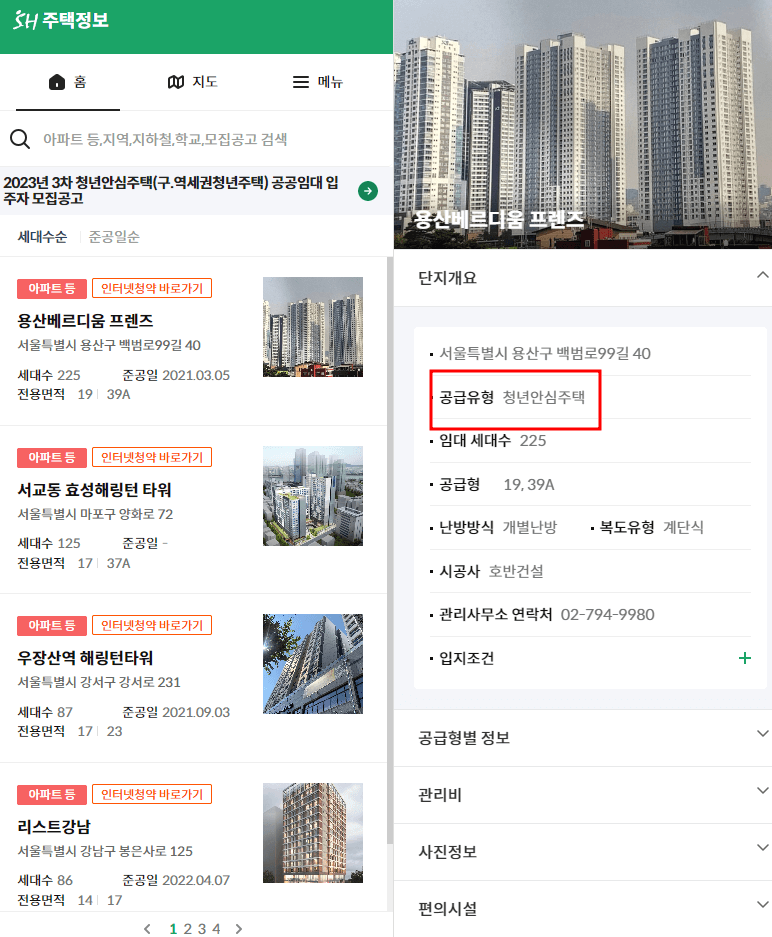Expand the 입지조건 row
The image size is (772, 937).
pyautogui.click(x=590, y=658)
